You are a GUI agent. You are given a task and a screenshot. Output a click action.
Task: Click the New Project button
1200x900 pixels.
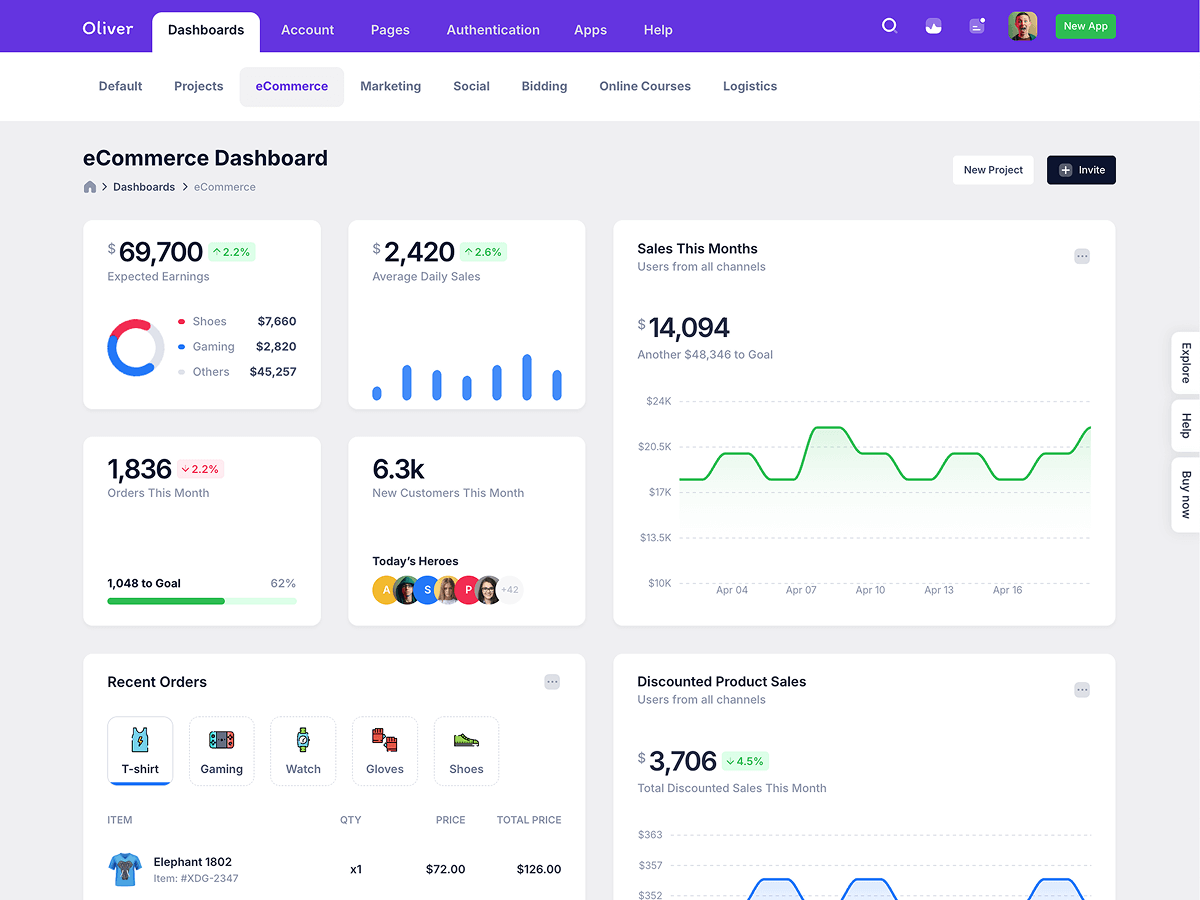click(x=993, y=170)
